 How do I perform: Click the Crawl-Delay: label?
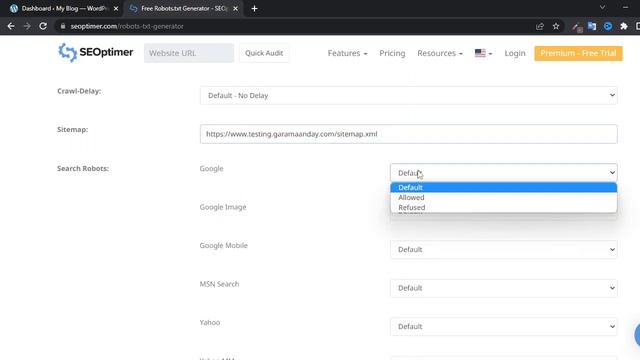[x=79, y=91]
